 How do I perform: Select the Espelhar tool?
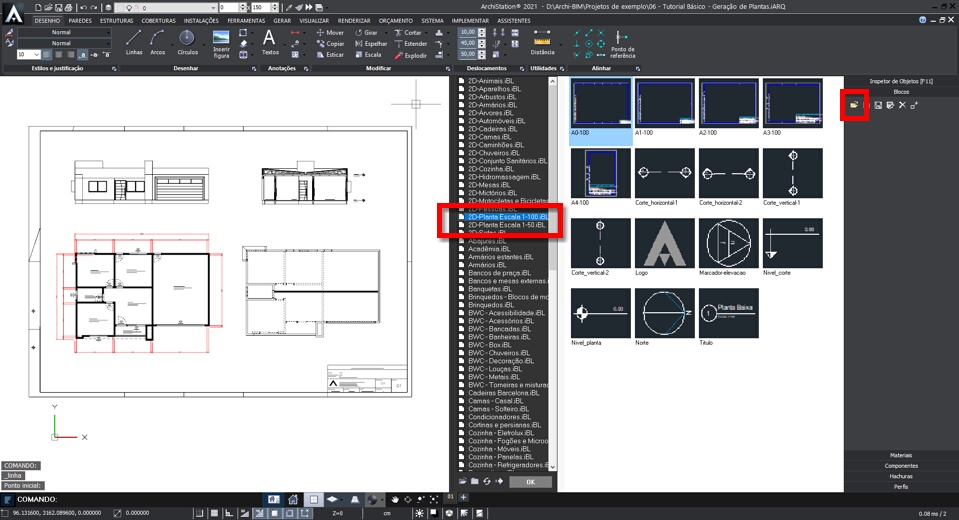point(371,43)
